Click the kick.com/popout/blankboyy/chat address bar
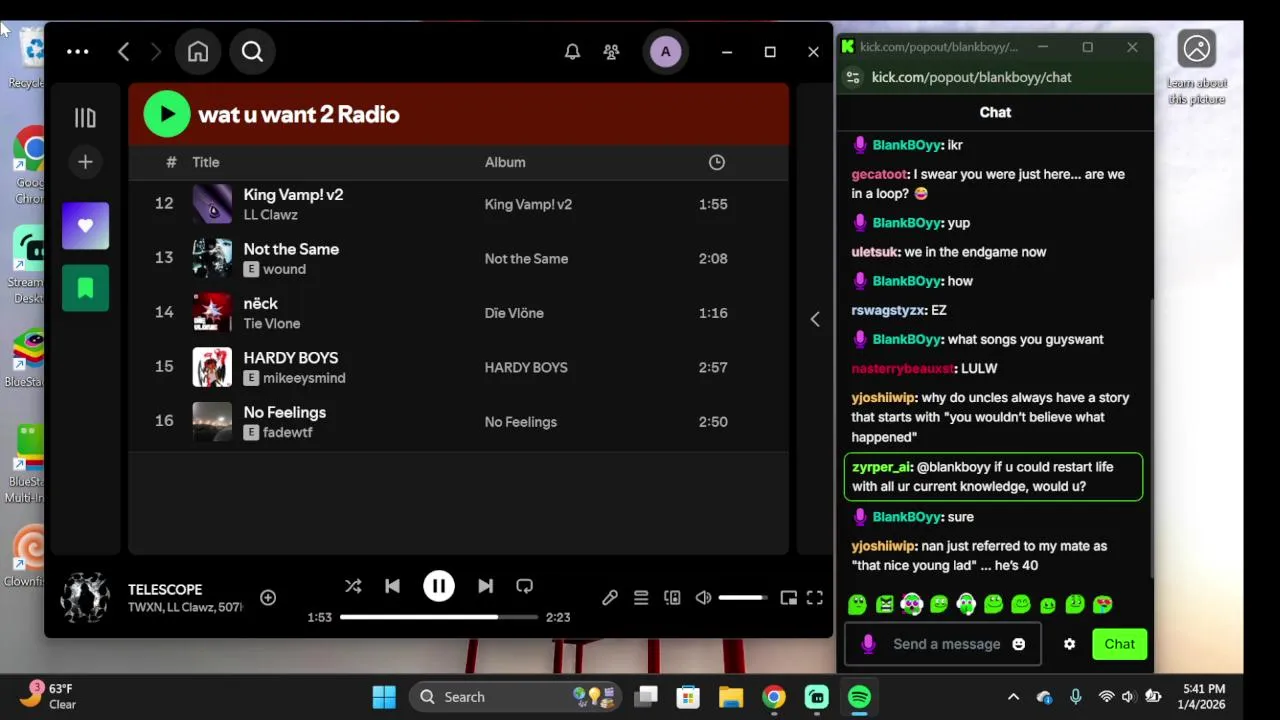This screenshot has height=720, width=1280. [971, 77]
